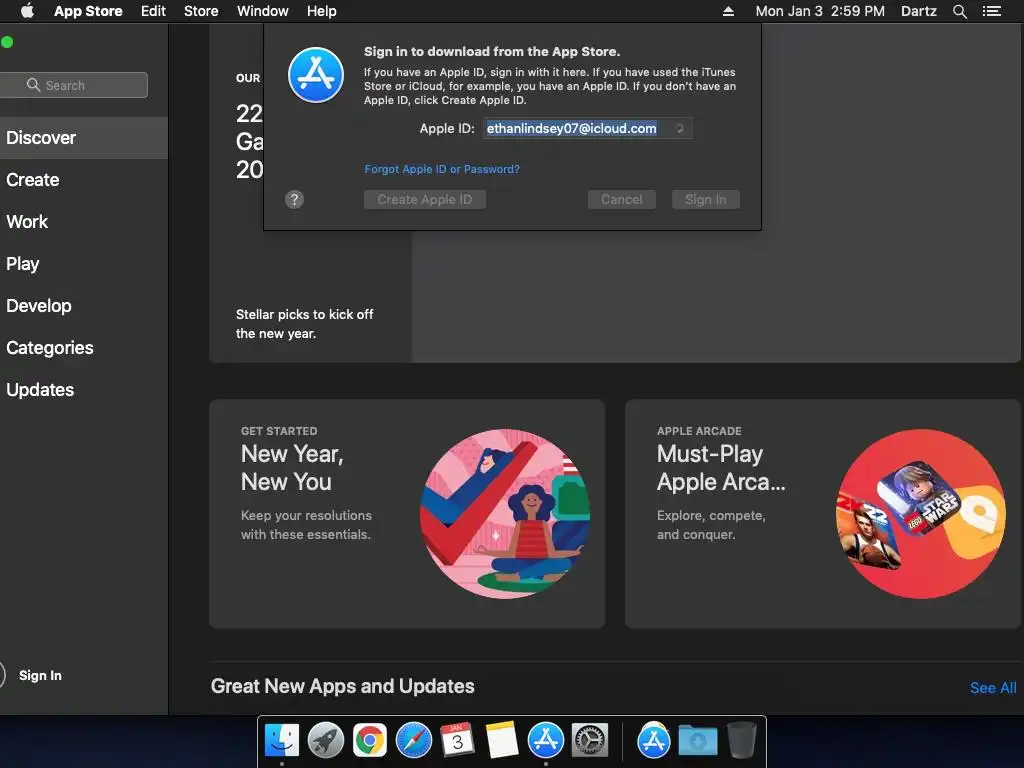Open System Preferences gear in Dock
Screen dimensions: 1024x768
tap(590, 740)
